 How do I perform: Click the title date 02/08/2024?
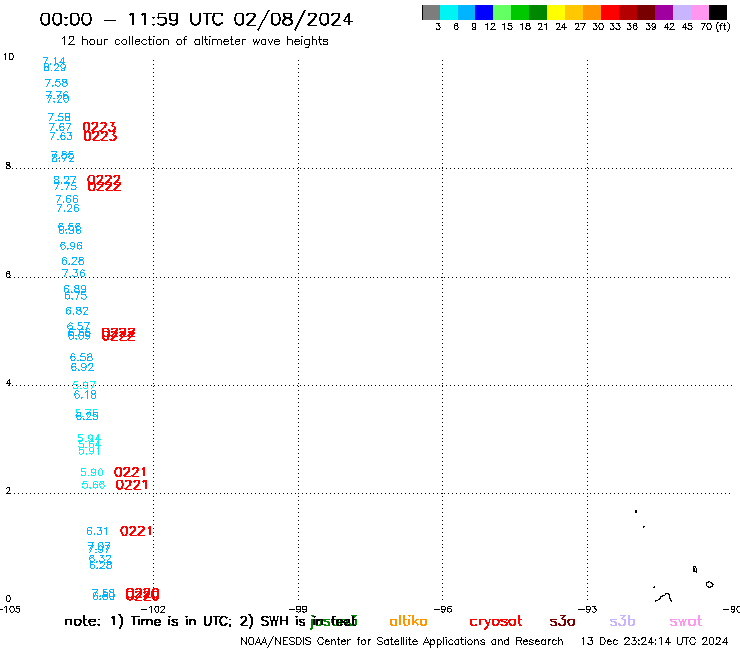293,19
